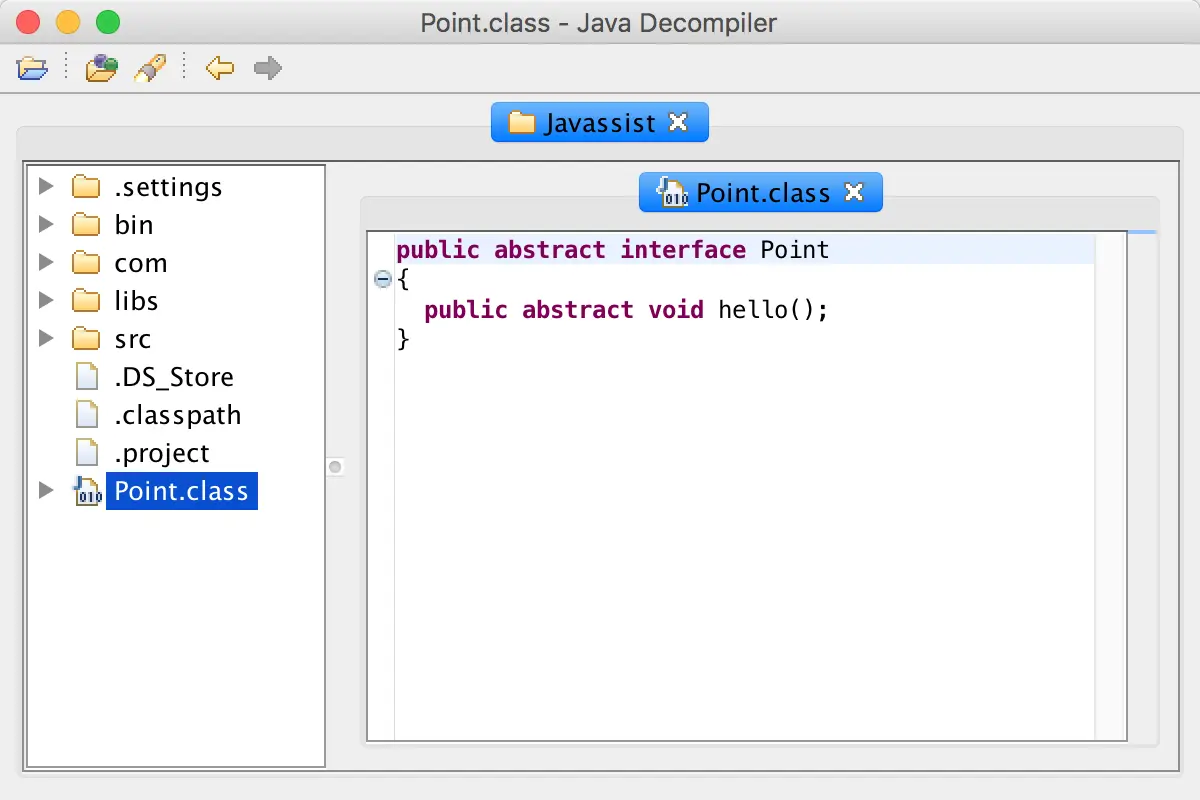
Task: Click the Point interface name in code
Action: tap(795, 249)
